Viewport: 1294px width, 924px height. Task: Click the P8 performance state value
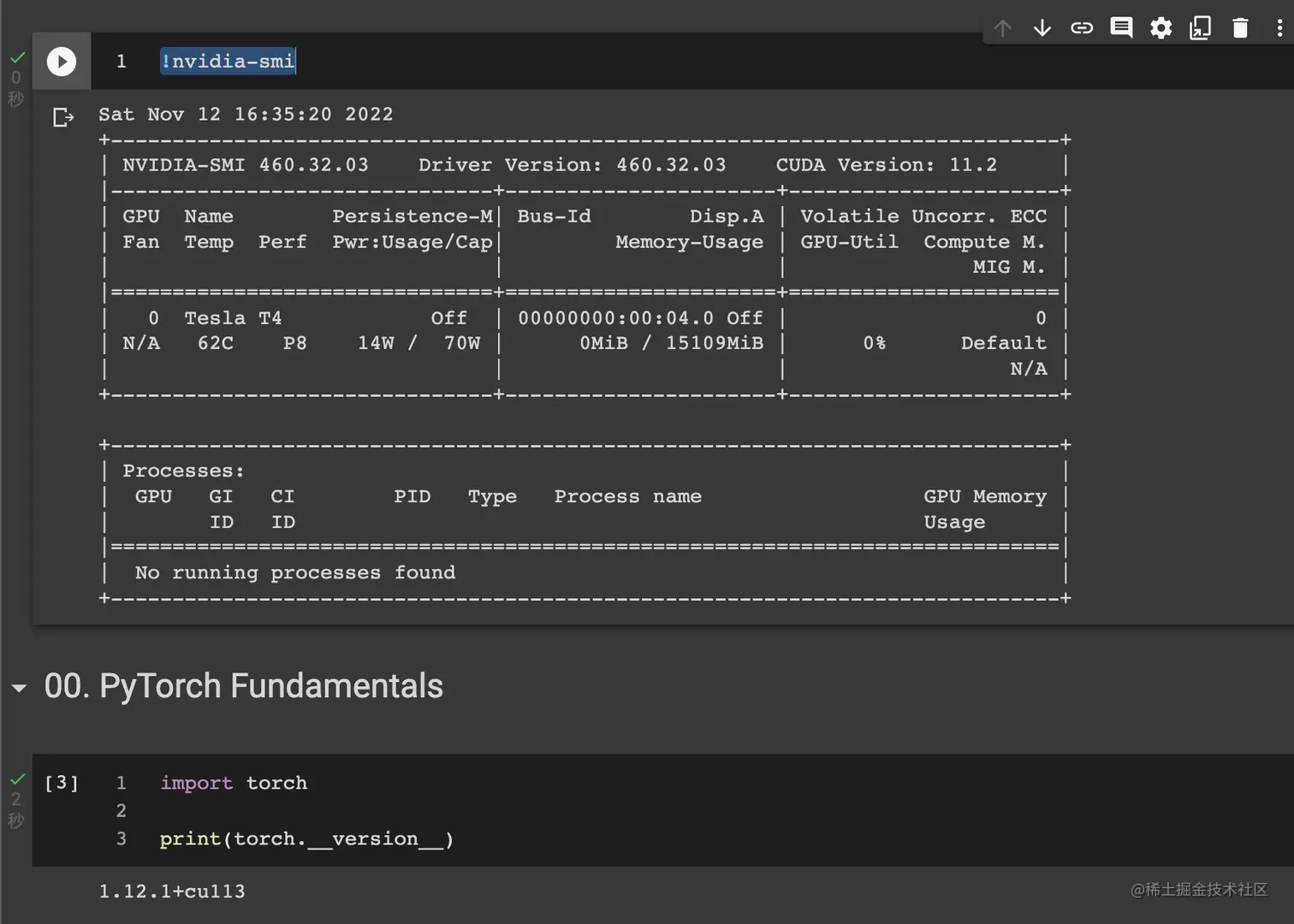(x=295, y=343)
